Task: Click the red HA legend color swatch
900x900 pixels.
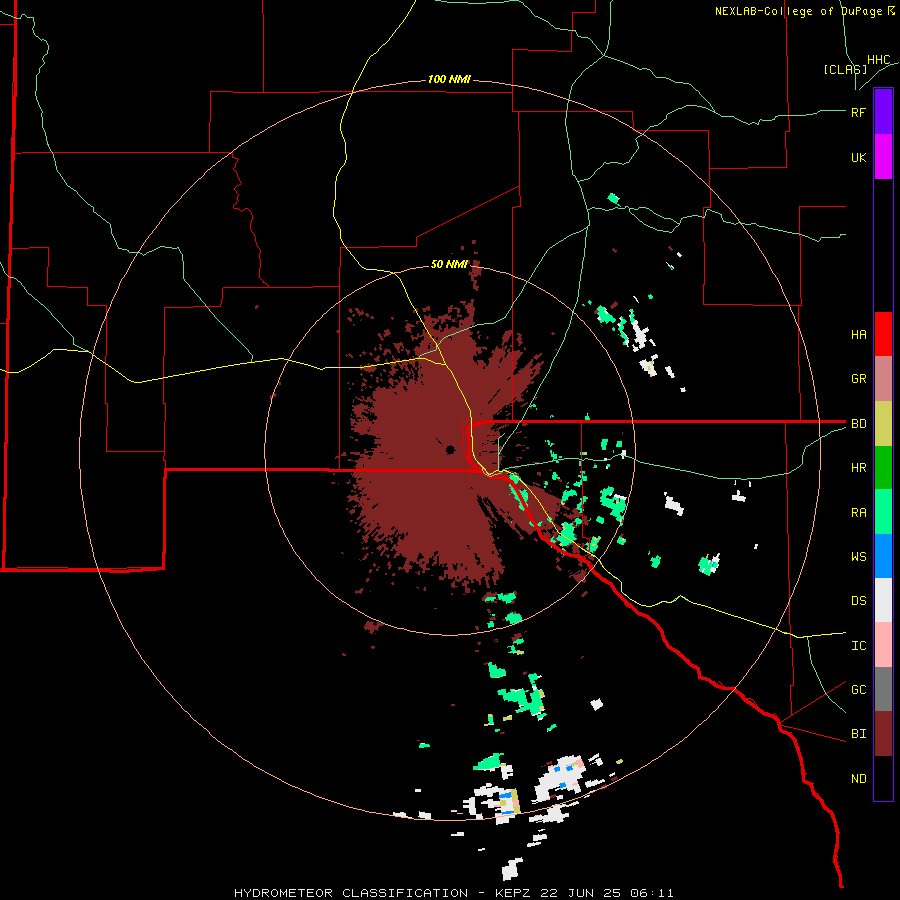Action: 883,334
